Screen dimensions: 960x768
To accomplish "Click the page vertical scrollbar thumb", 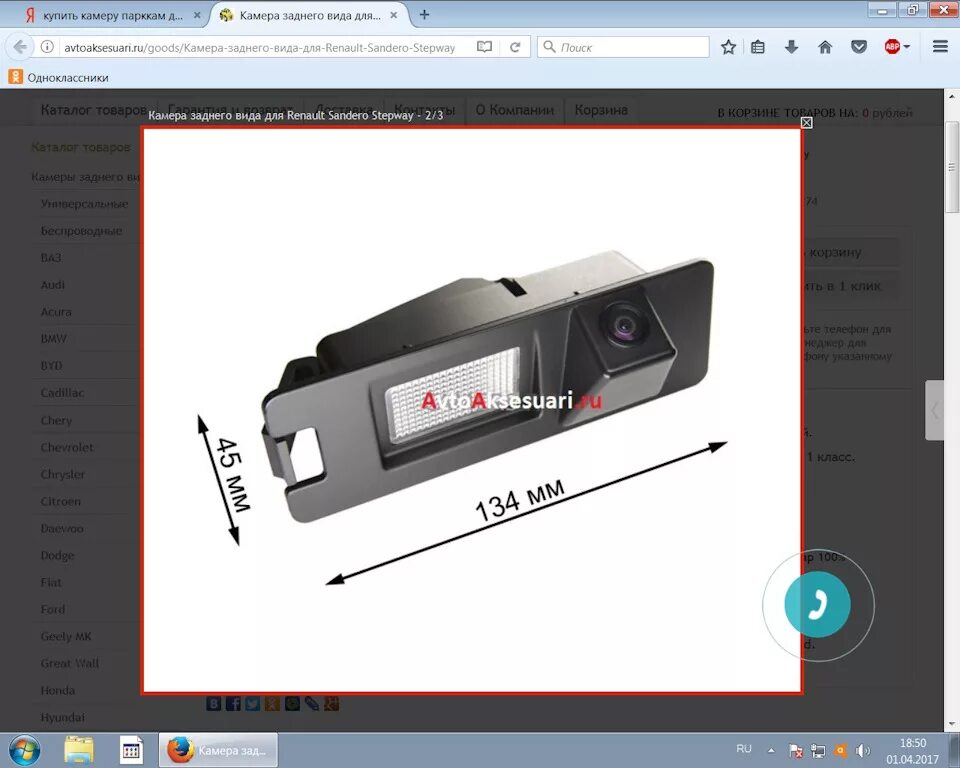I will tap(951, 167).
